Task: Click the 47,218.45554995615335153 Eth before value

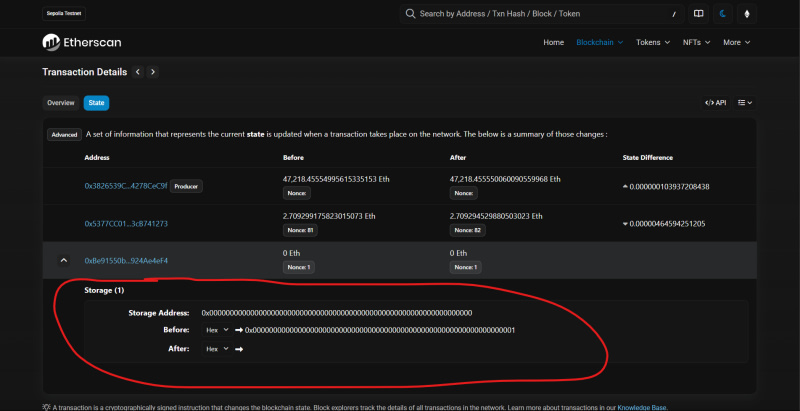Action: (336, 179)
